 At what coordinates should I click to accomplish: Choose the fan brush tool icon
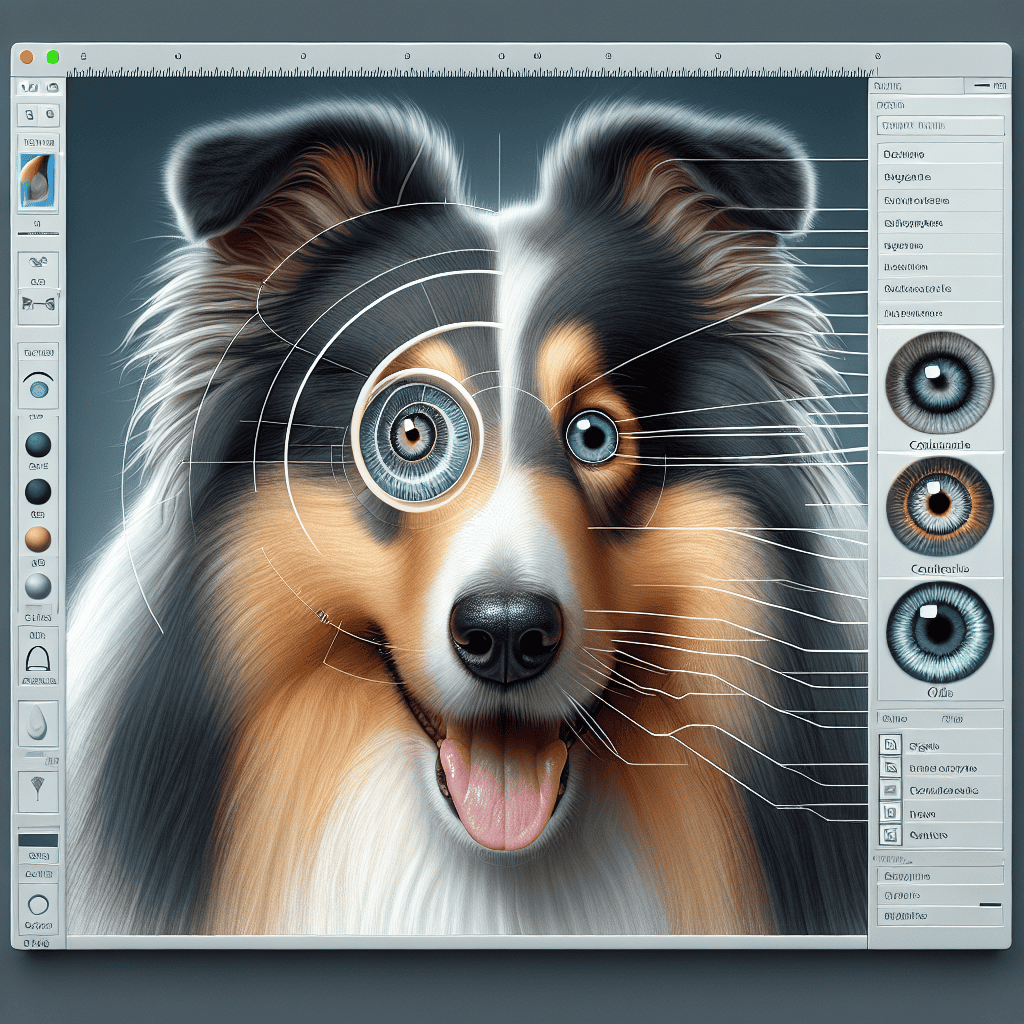click(38, 790)
